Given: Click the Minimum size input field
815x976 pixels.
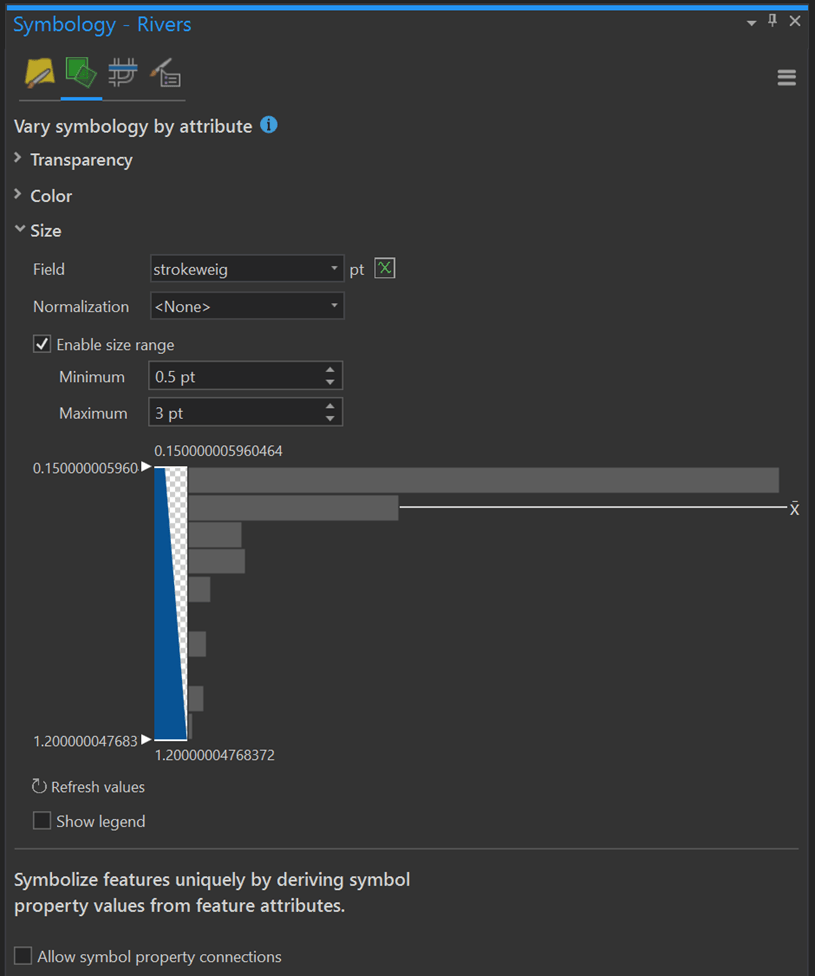Looking at the screenshot, I should click(x=235, y=377).
